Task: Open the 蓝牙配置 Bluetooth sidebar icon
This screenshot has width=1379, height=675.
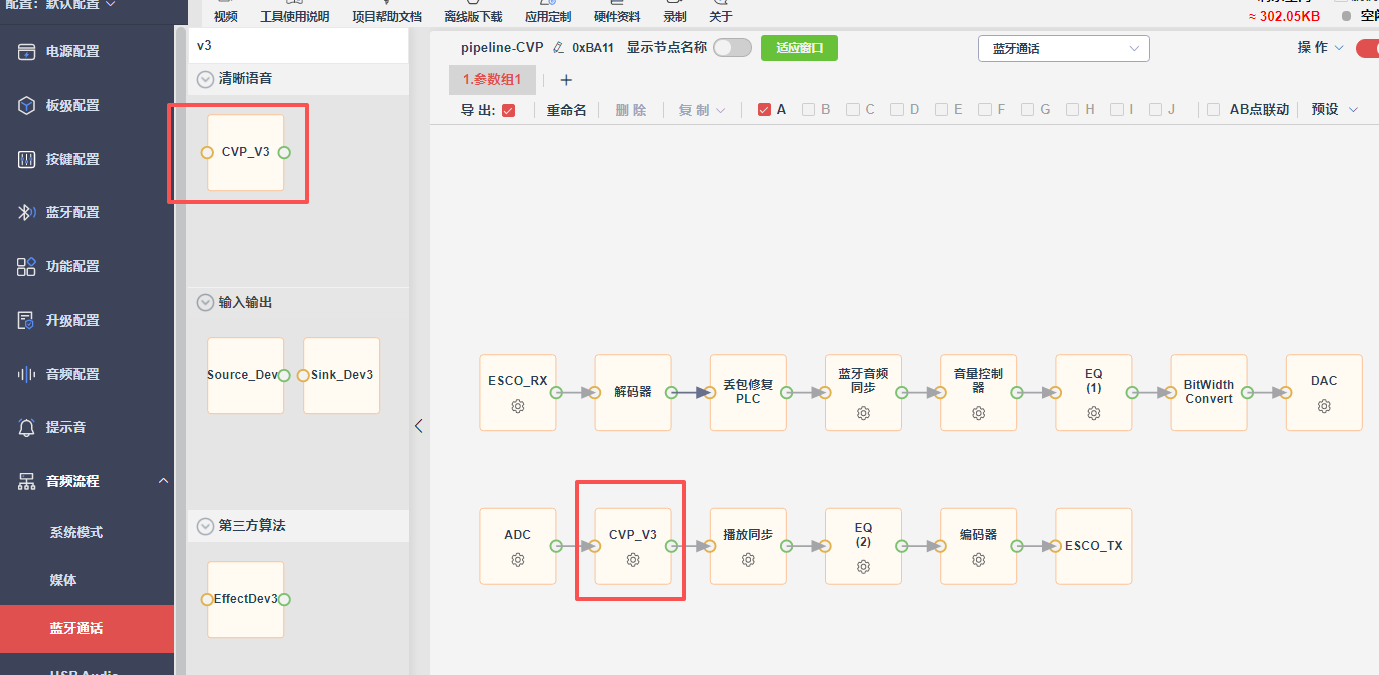Action: click(27, 212)
